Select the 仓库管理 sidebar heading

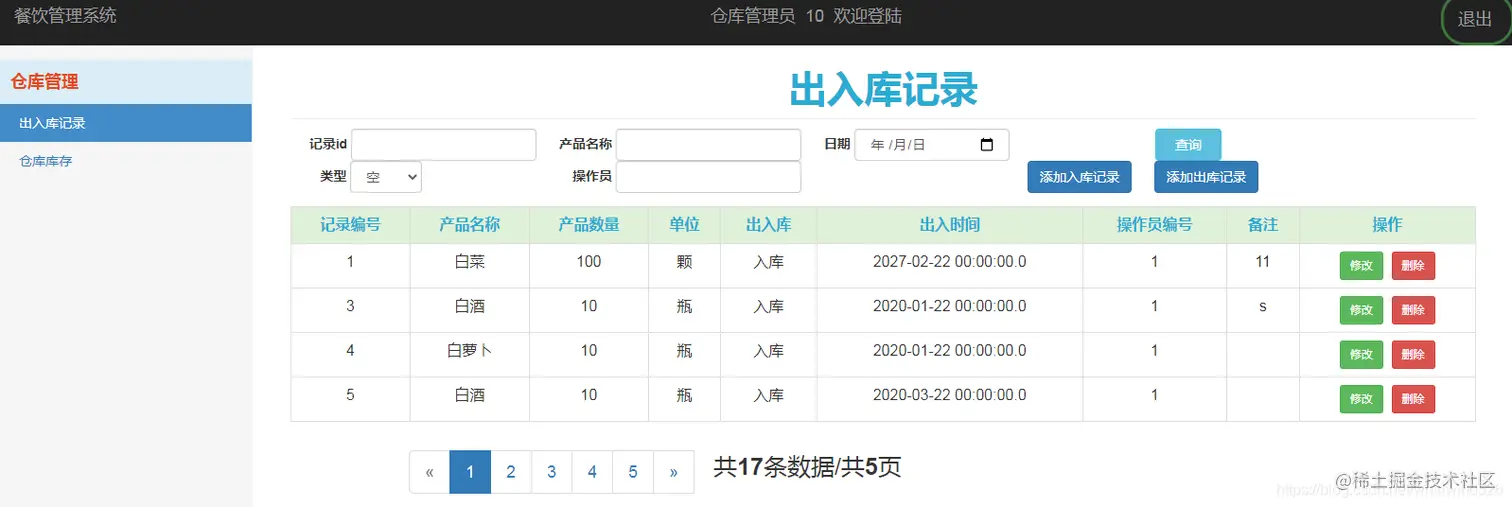click(x=126, y=82)
